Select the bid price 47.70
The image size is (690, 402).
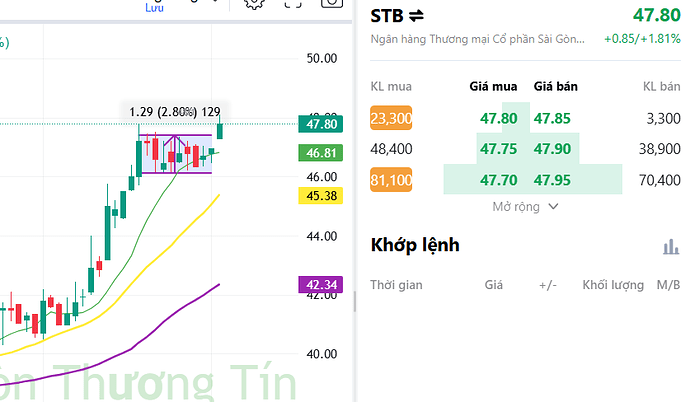tap(499, 180)
